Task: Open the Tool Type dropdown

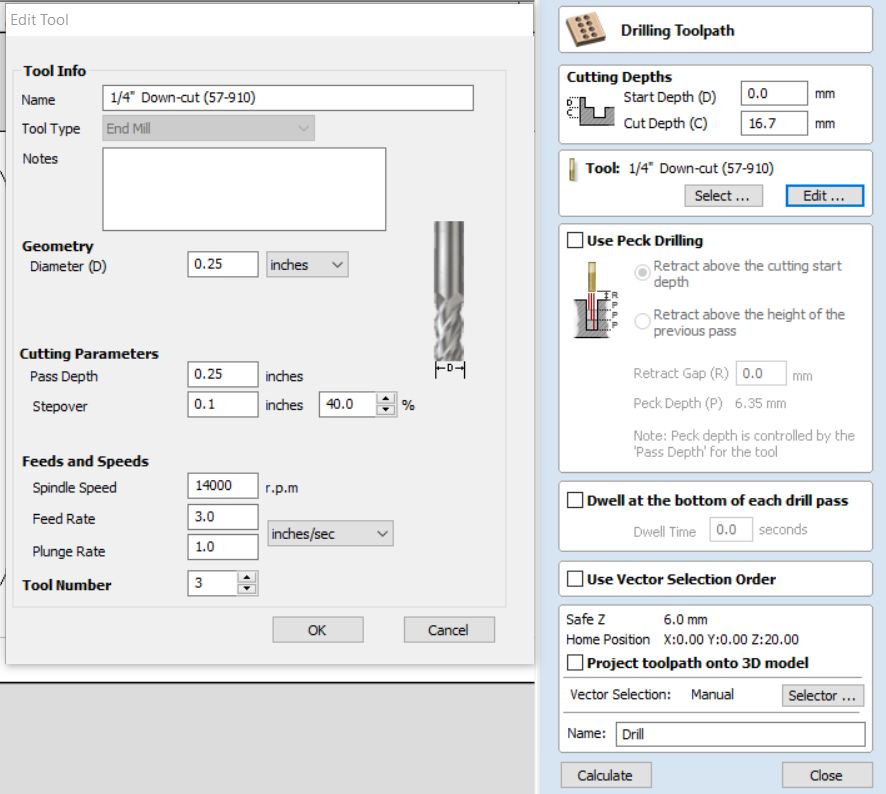Action: click(x=209, y=128)
